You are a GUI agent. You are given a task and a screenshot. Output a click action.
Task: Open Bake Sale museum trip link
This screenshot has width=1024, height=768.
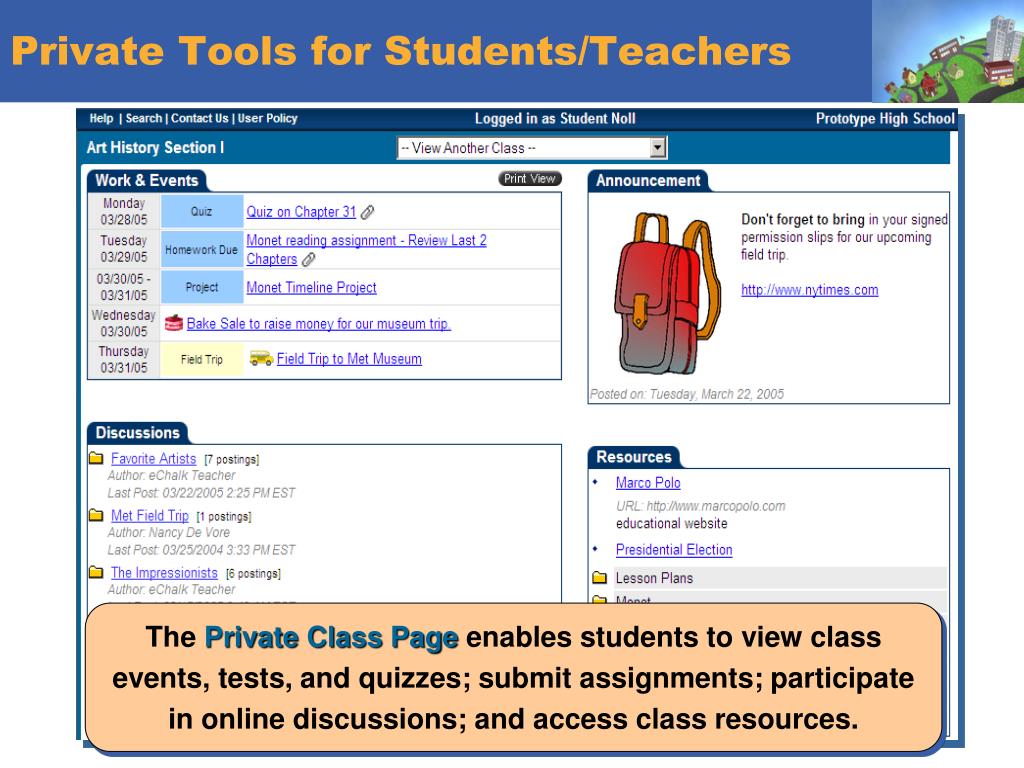click(319, 323)
